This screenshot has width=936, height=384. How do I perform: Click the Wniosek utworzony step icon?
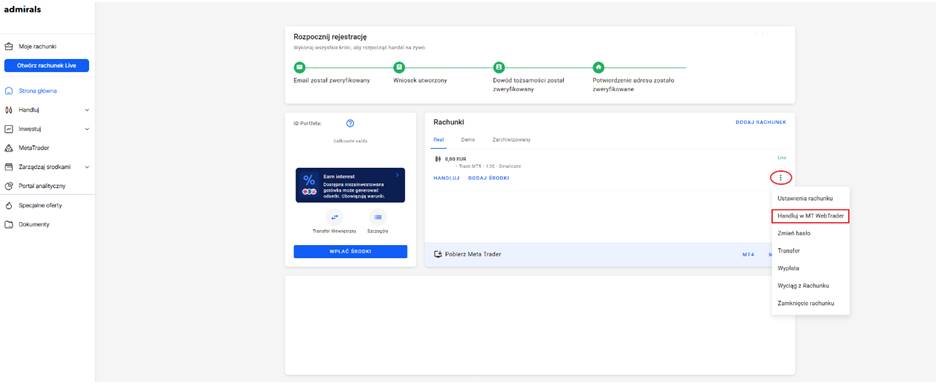[399, 67]
